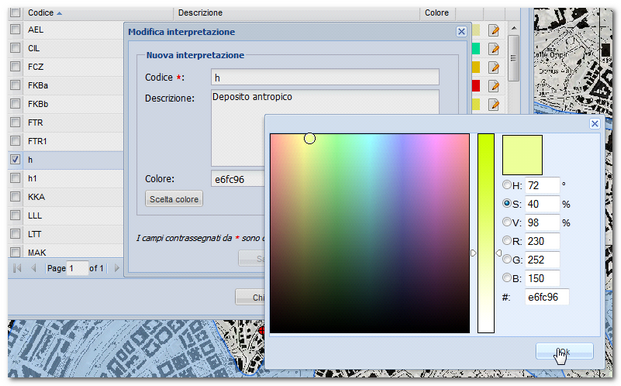Click the Codice input field containing h
Viewport: 621px width, 386px height.
325,77
